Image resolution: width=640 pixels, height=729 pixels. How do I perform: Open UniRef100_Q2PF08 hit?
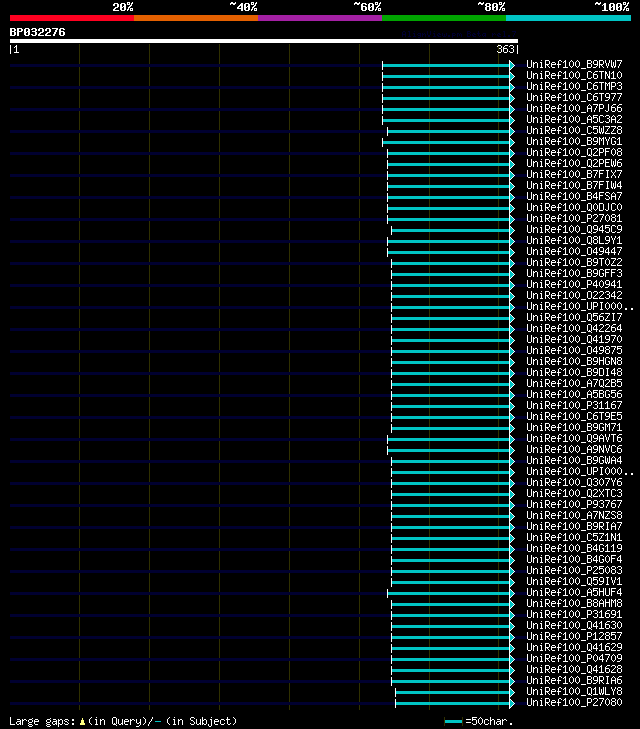tap(574, 152)
